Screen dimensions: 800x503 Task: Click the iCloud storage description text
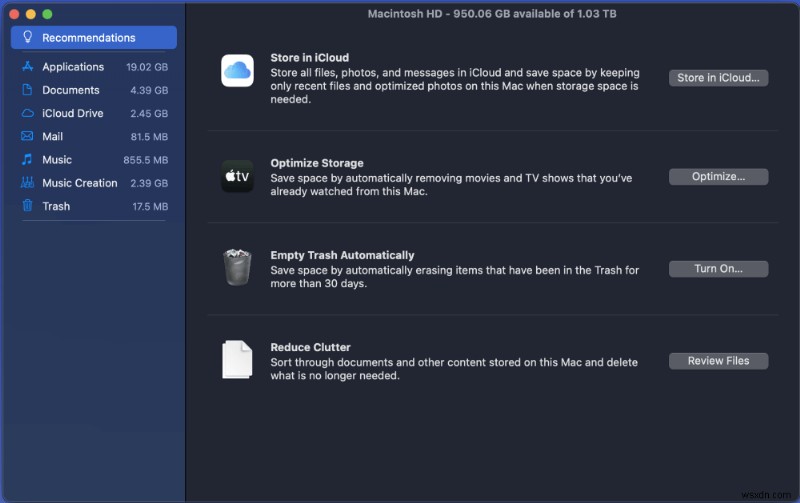coord(455,86)
